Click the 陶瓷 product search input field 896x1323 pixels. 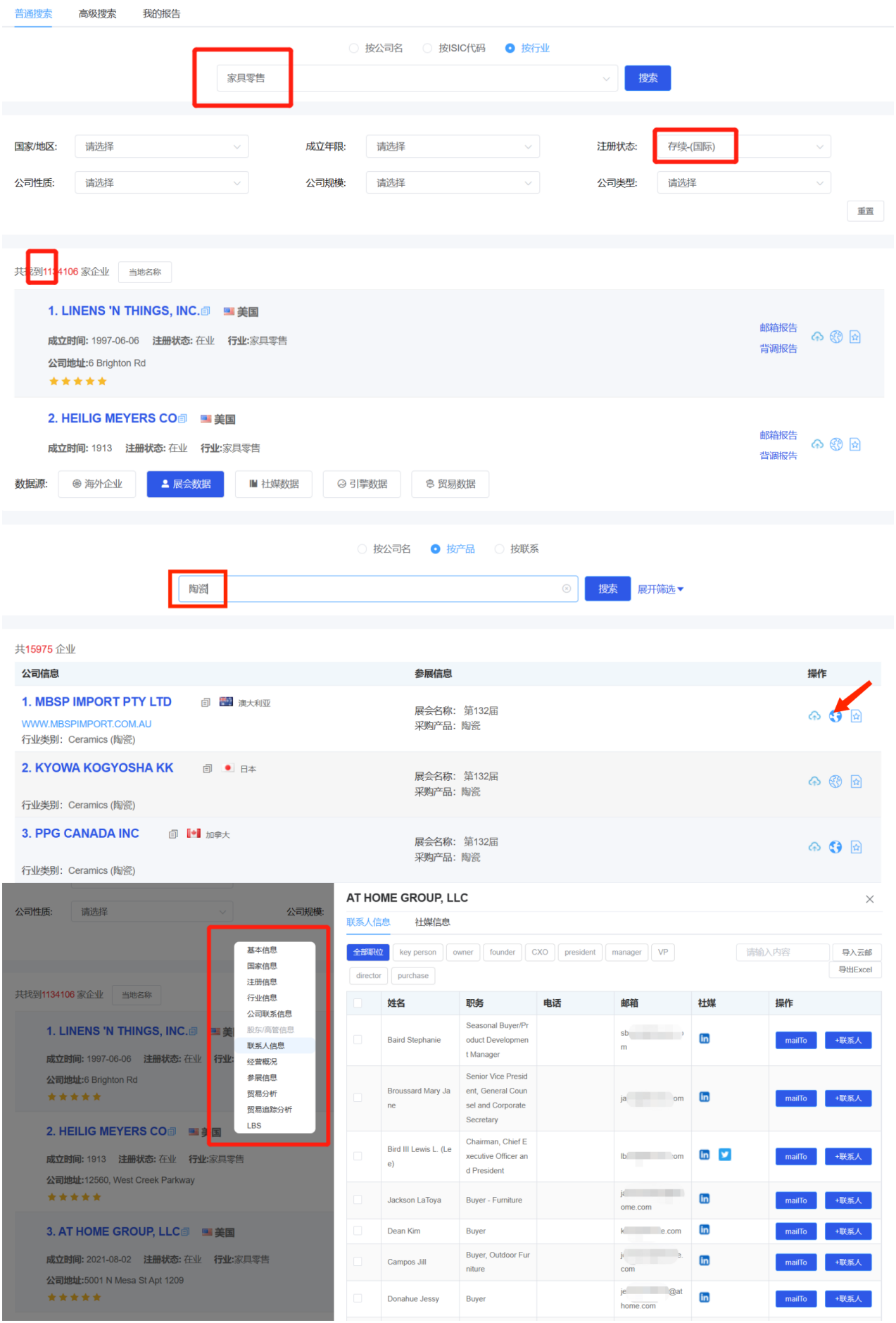click(x=378, y=589)
